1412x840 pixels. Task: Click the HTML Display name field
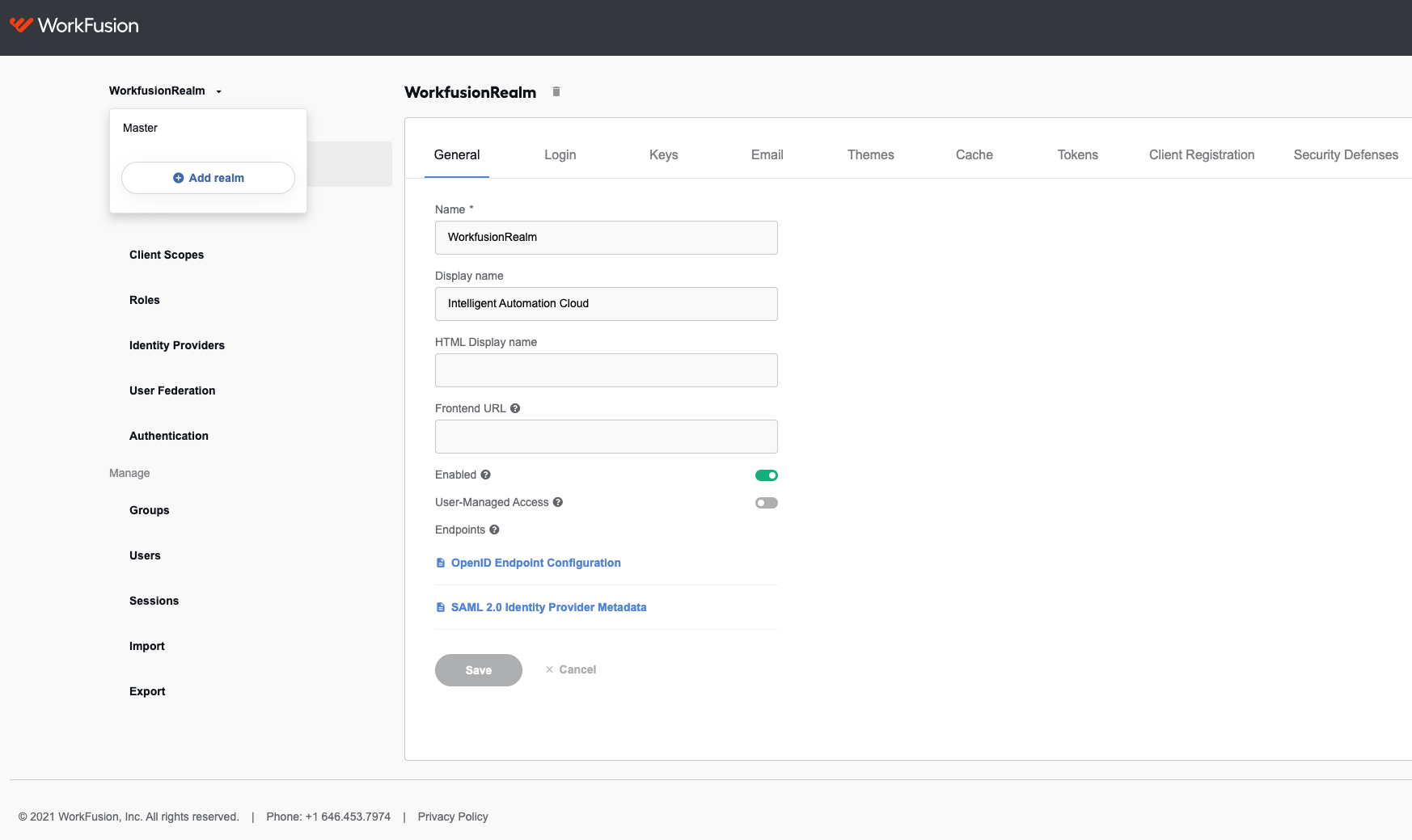pos(607,370)
